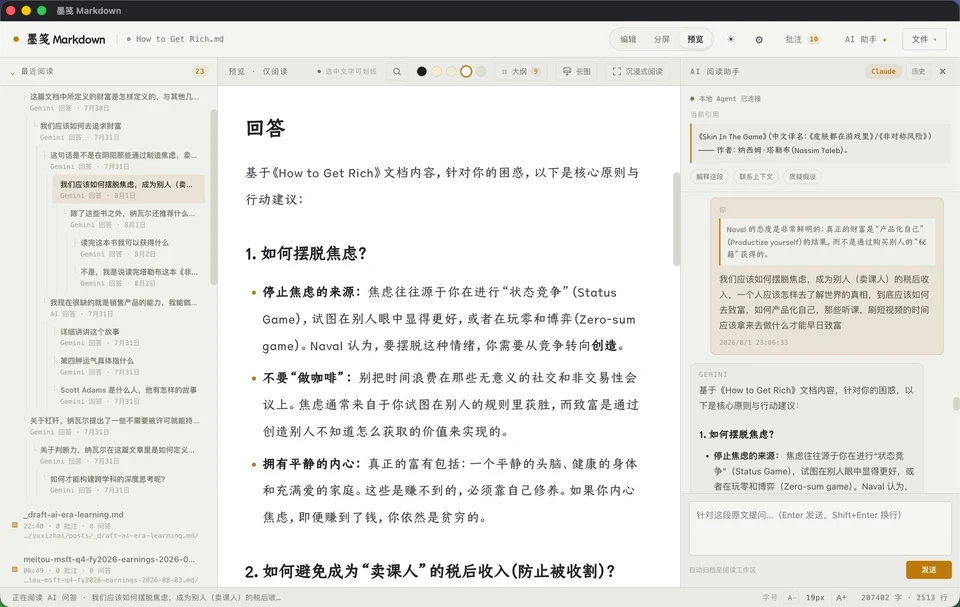
Task: Enter 沉浸式阅读 immersive reading mode
Action: [637, 72]
